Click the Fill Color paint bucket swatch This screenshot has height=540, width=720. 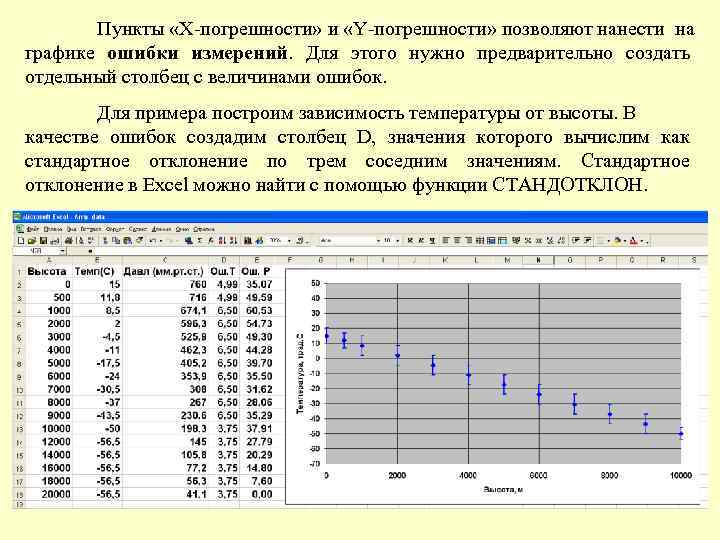618,240
